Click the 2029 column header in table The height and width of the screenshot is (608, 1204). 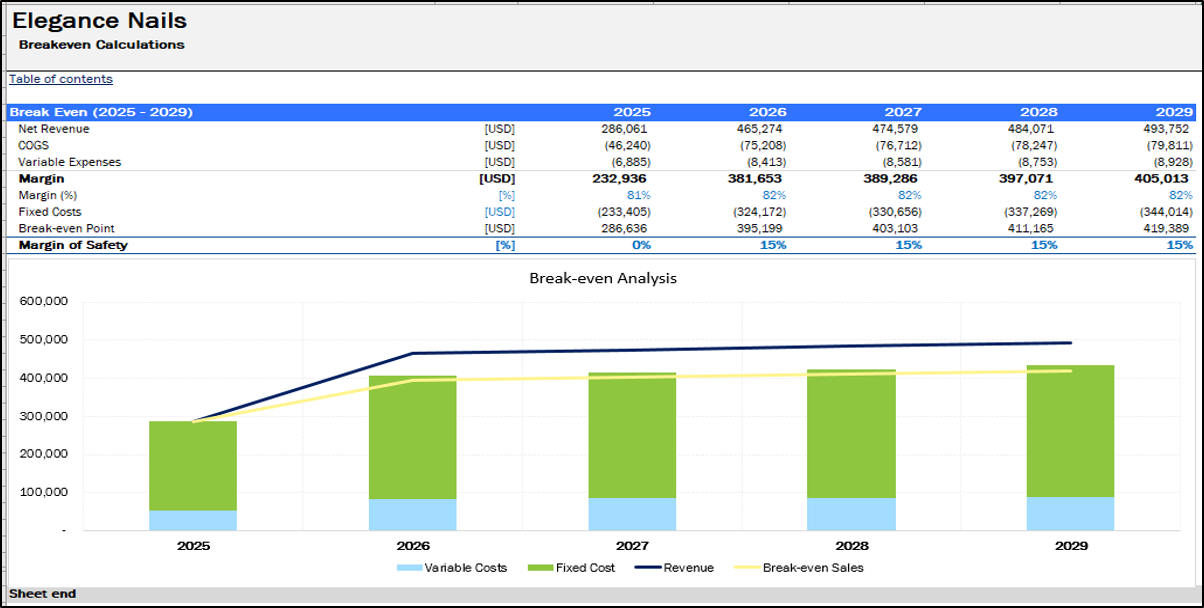tap(1176, 112)
